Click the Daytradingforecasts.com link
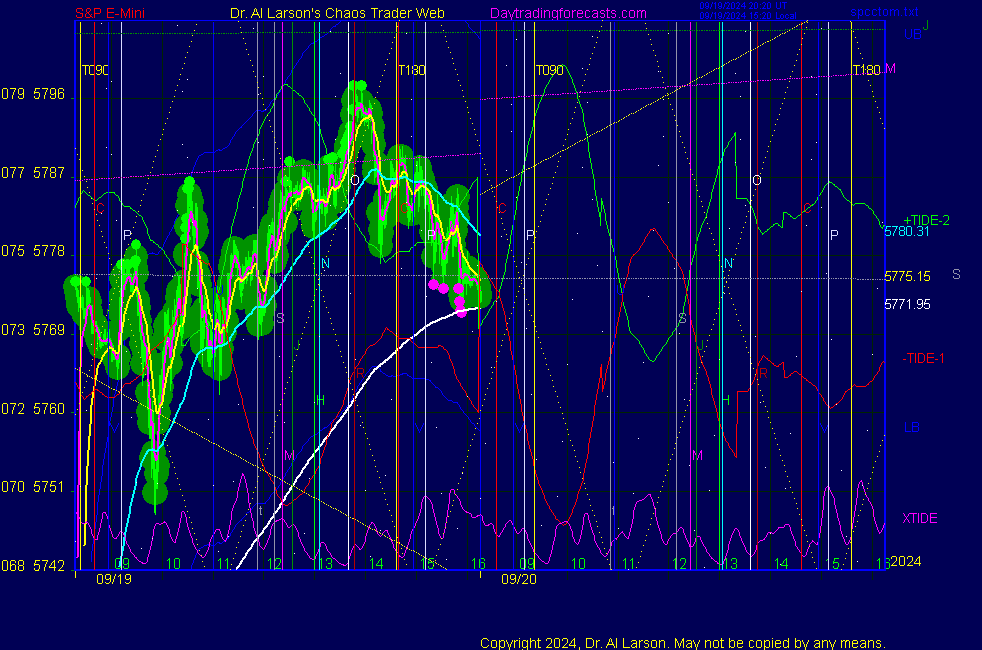Image resolution: width=982 pixels, height=650 pixels. [x=567, y=13]
